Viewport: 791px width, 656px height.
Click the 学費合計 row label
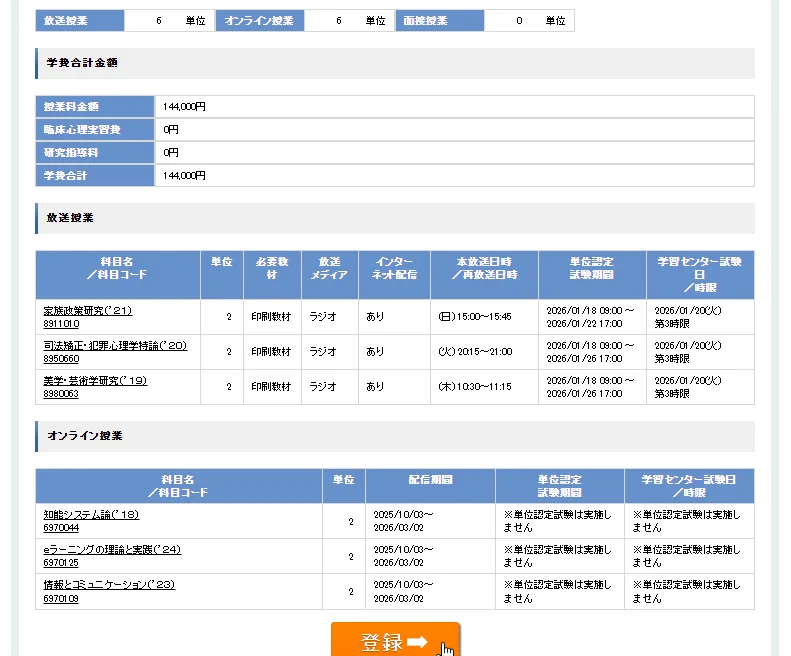point(65,176)
